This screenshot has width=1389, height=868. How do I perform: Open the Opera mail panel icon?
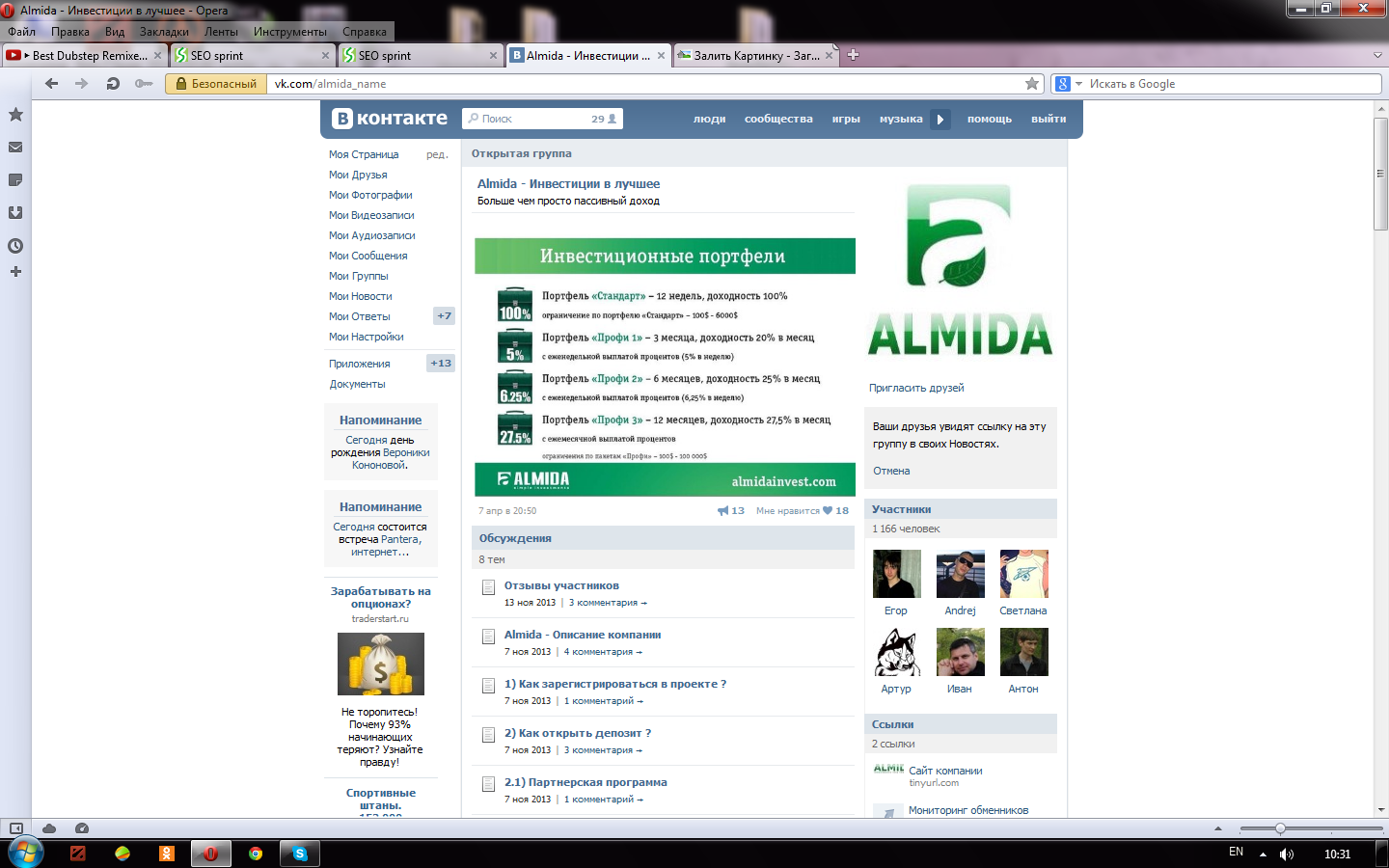click(15, 148)
